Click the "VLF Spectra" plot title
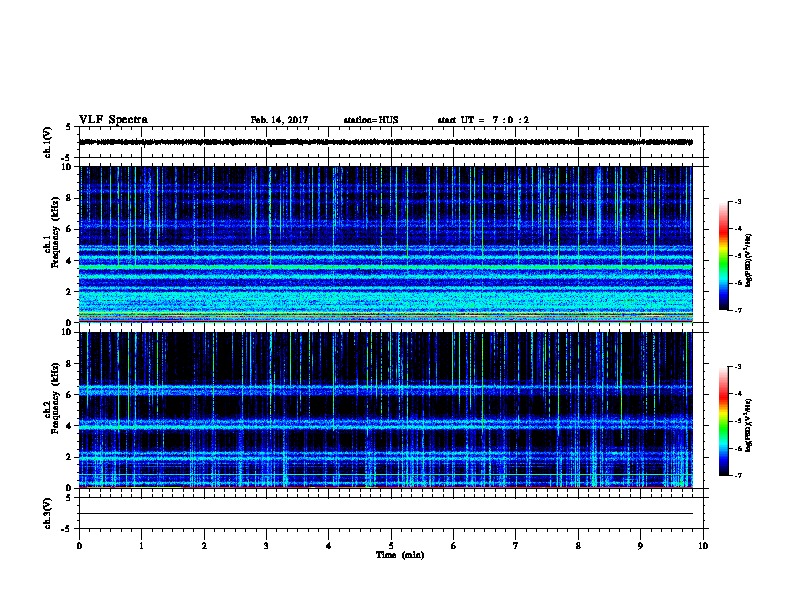The image size is (792, 612). [x=113, y=120]
